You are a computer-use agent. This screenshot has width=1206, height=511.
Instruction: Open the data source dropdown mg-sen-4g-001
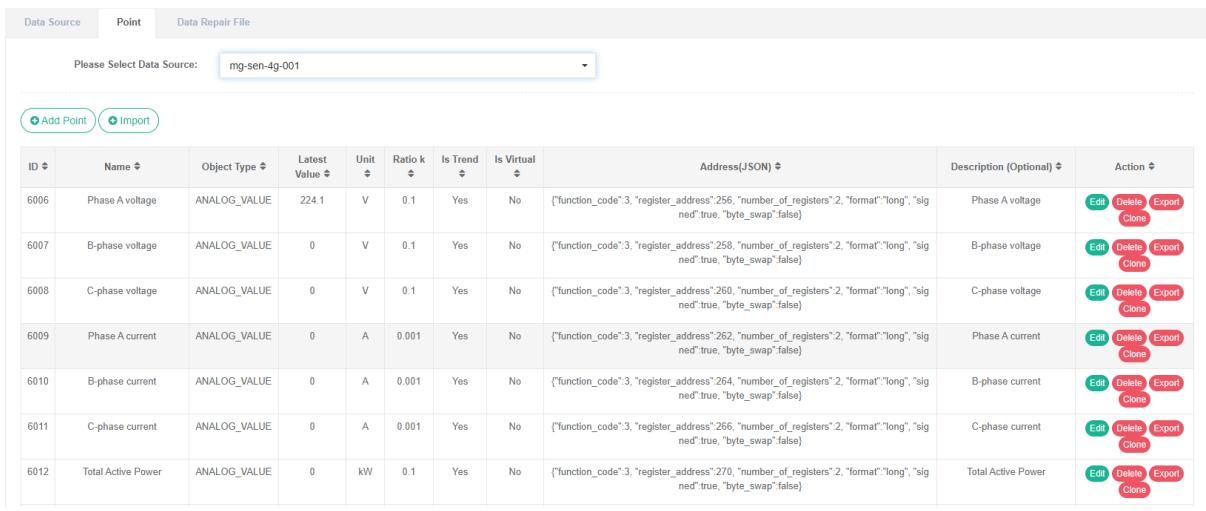[406, 66]
